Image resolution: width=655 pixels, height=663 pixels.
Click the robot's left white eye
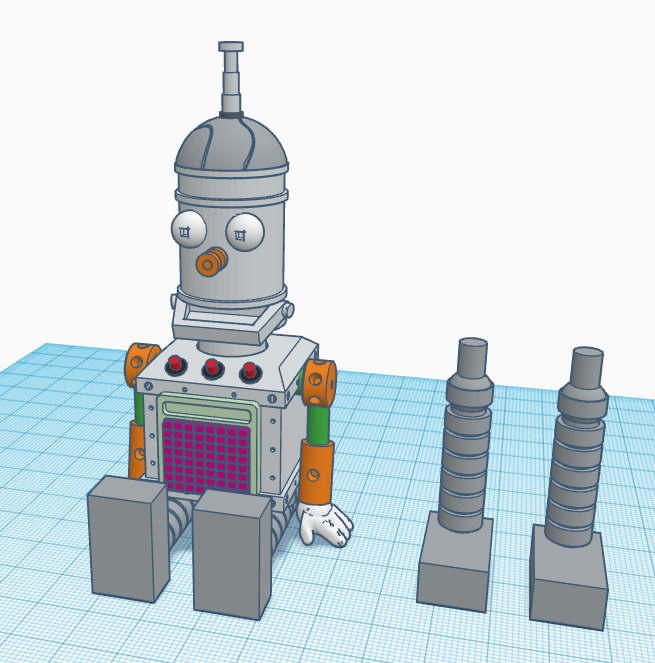tap(189, 230)
